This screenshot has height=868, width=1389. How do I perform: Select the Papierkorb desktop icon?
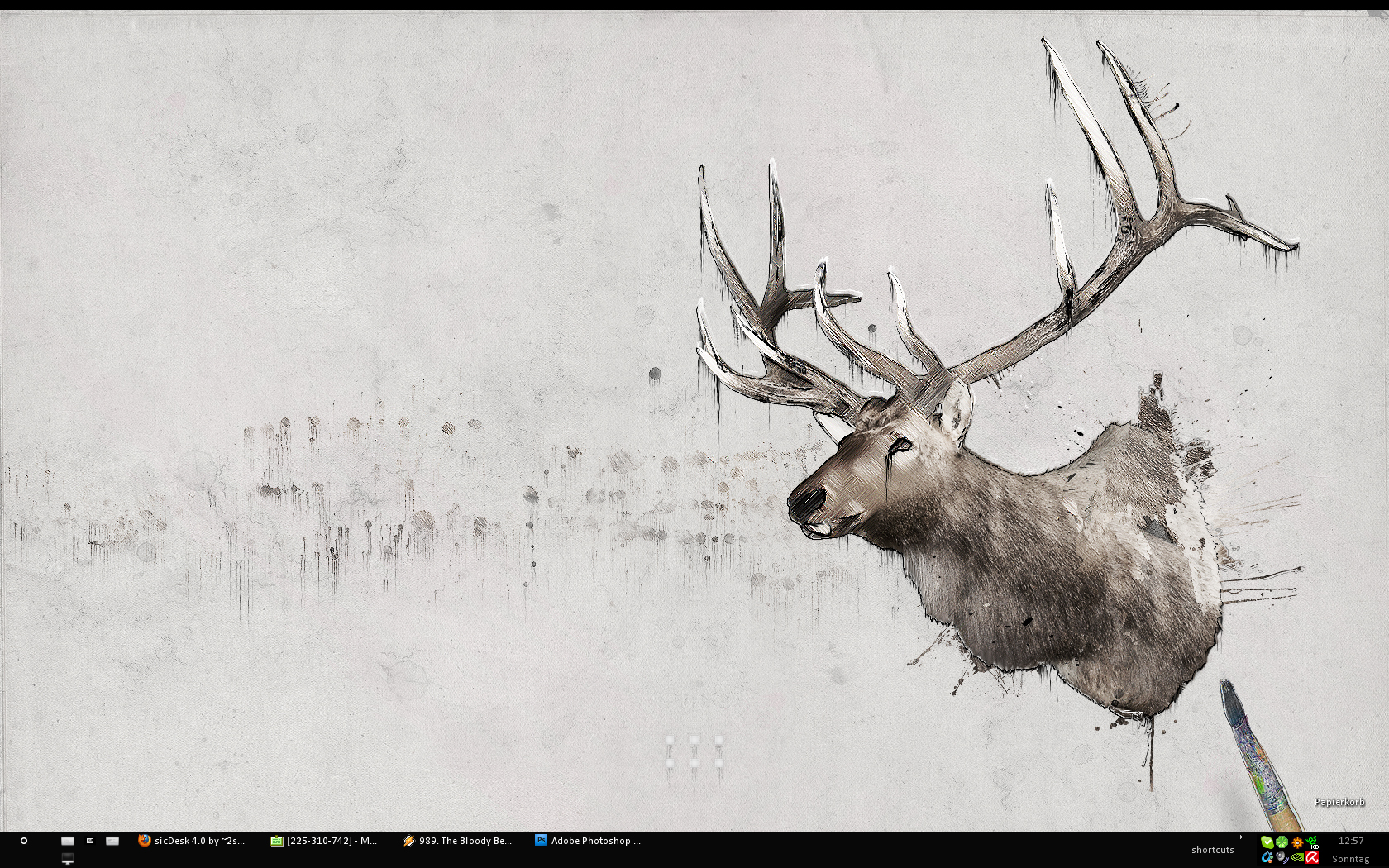(1339, 802)
